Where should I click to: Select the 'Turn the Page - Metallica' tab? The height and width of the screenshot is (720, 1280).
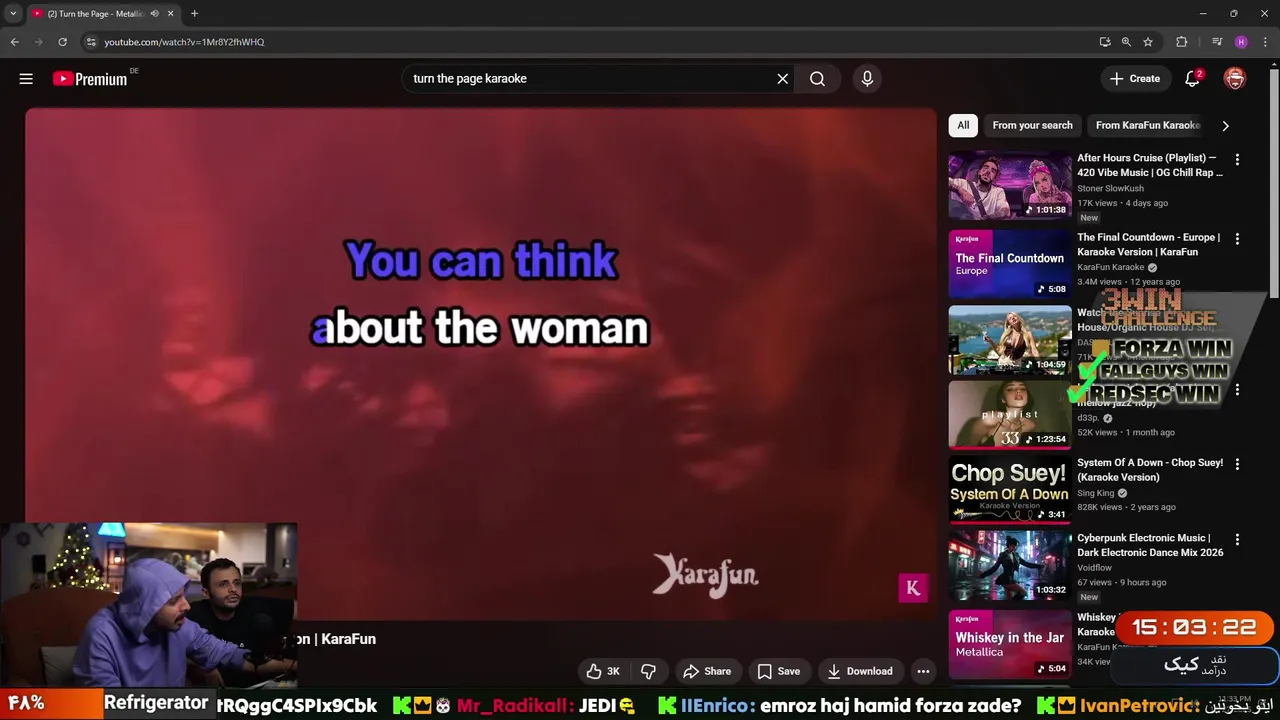coord(95,14)
